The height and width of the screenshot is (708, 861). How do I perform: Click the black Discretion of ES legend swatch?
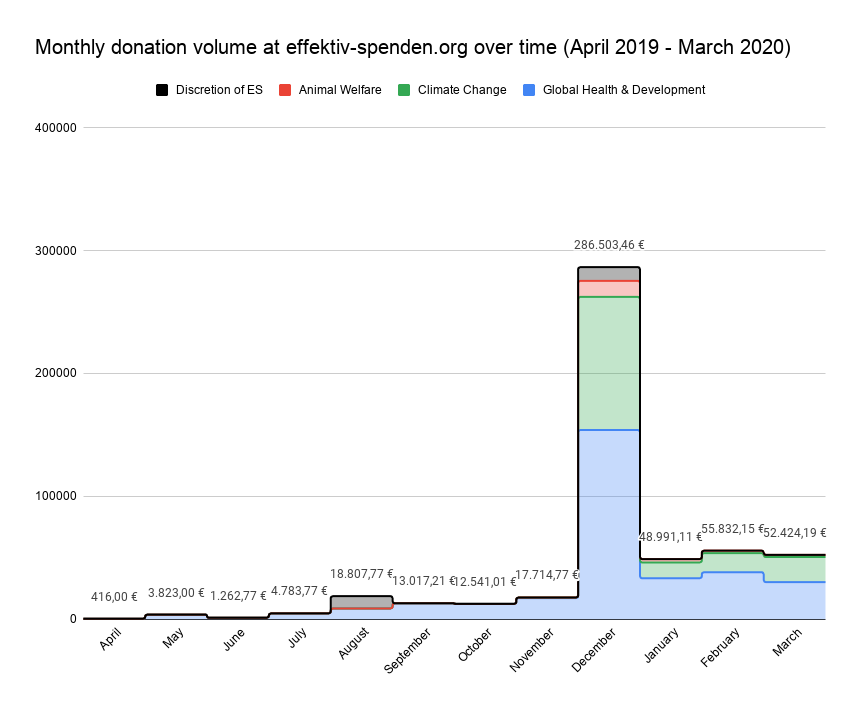pos(162,90)
